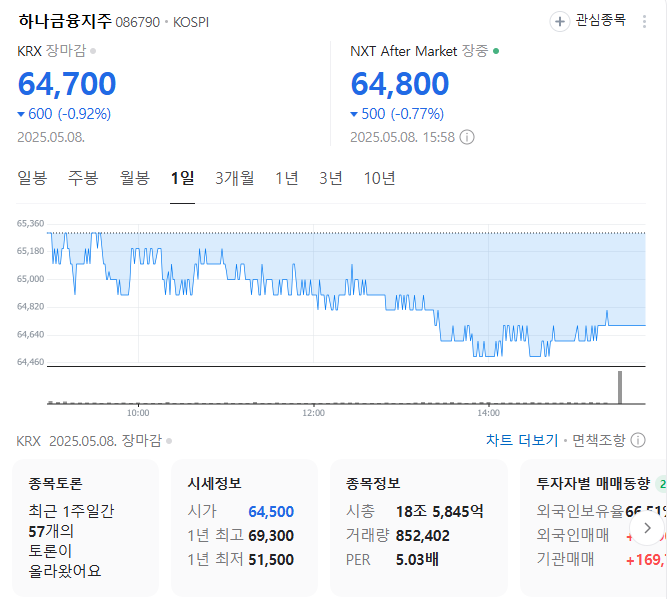This screenshot has height=599, width=669.
Task: Click 1년 최고 value 69,300
Action: point(271,535)
